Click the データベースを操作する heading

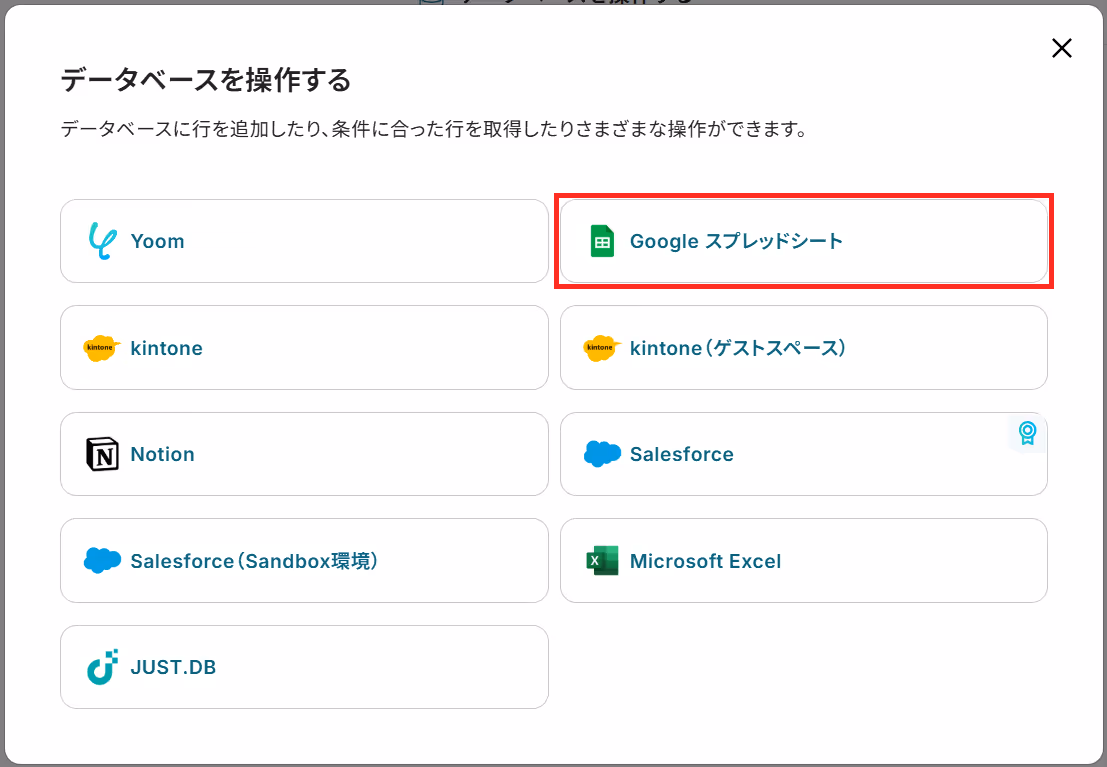205,80
